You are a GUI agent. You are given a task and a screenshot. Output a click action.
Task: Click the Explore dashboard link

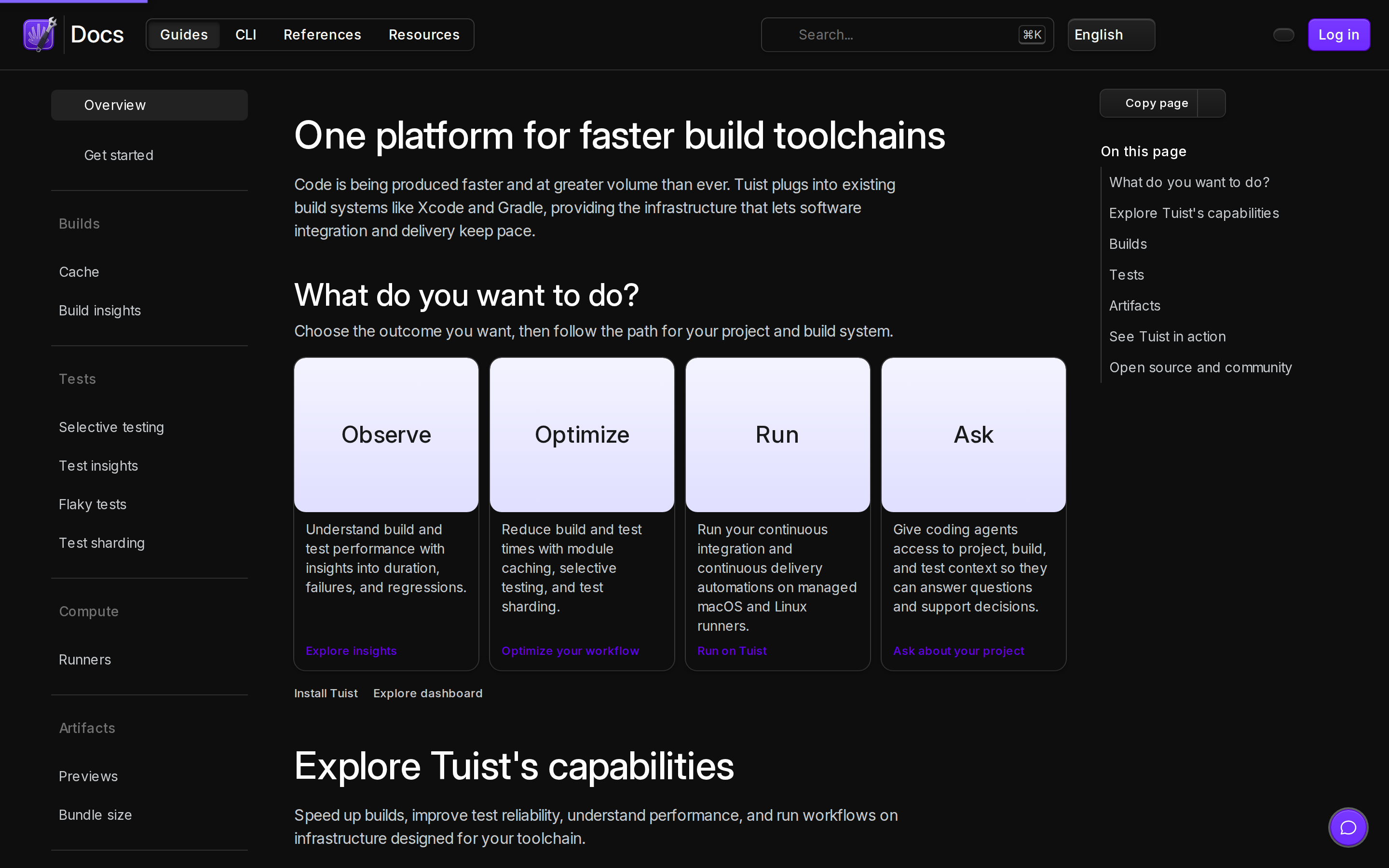pos(428,693)
